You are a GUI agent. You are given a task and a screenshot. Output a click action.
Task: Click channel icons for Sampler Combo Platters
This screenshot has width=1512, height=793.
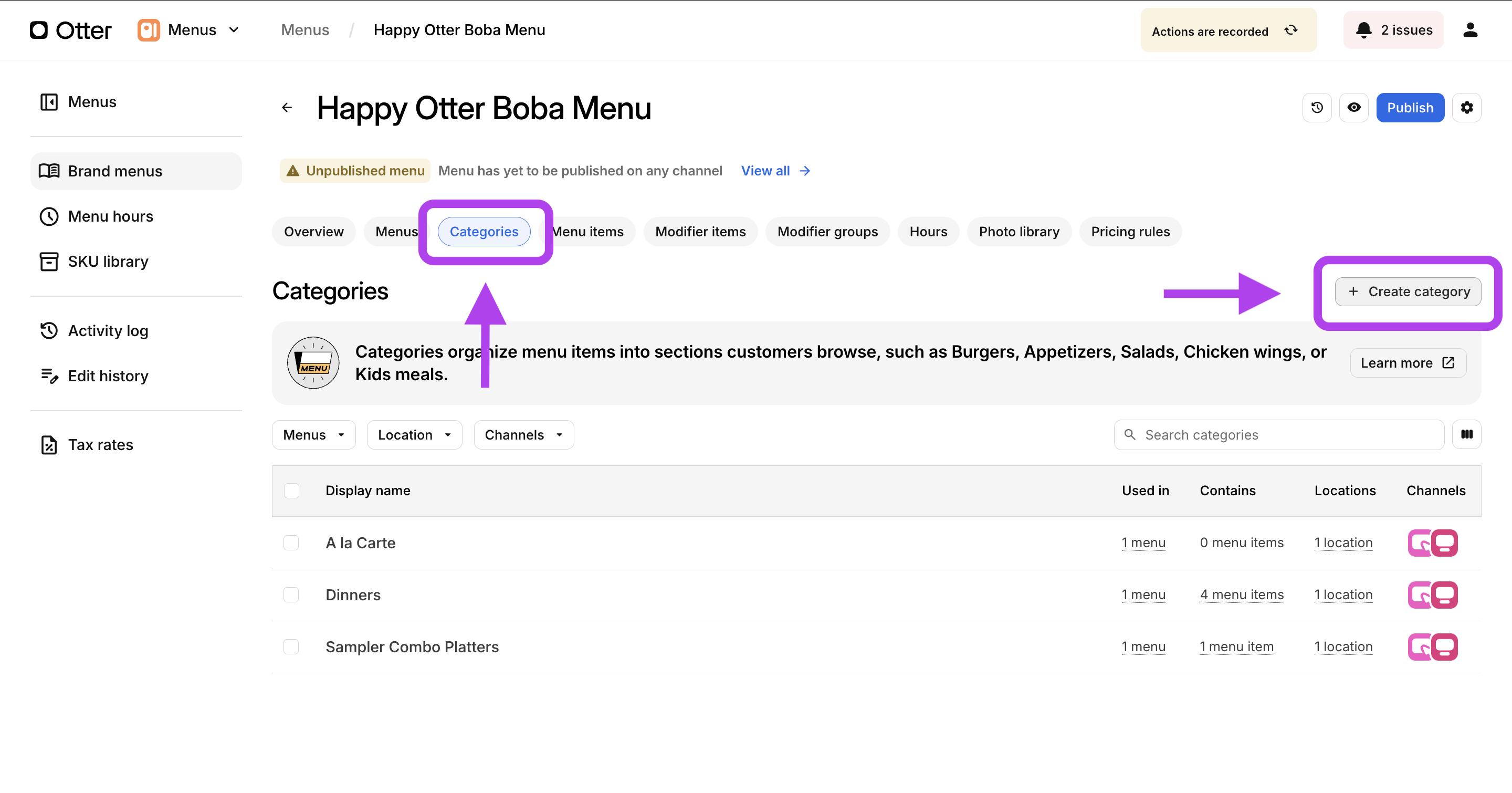[1433, 647]
